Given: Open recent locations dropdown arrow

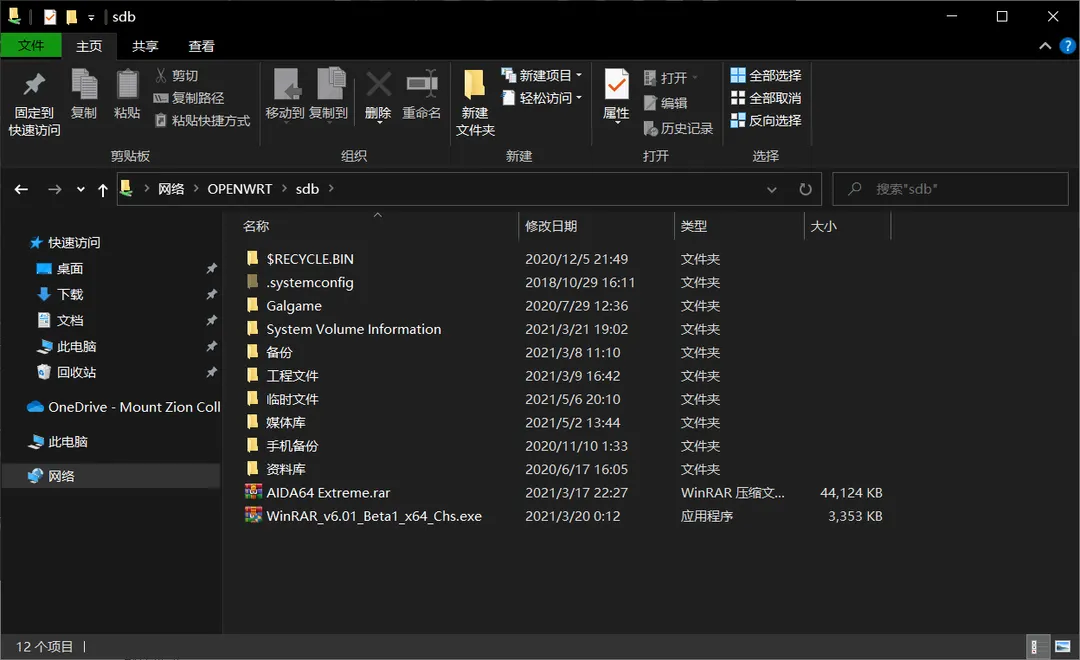Looking at the screenshot, I should point(81,189).
